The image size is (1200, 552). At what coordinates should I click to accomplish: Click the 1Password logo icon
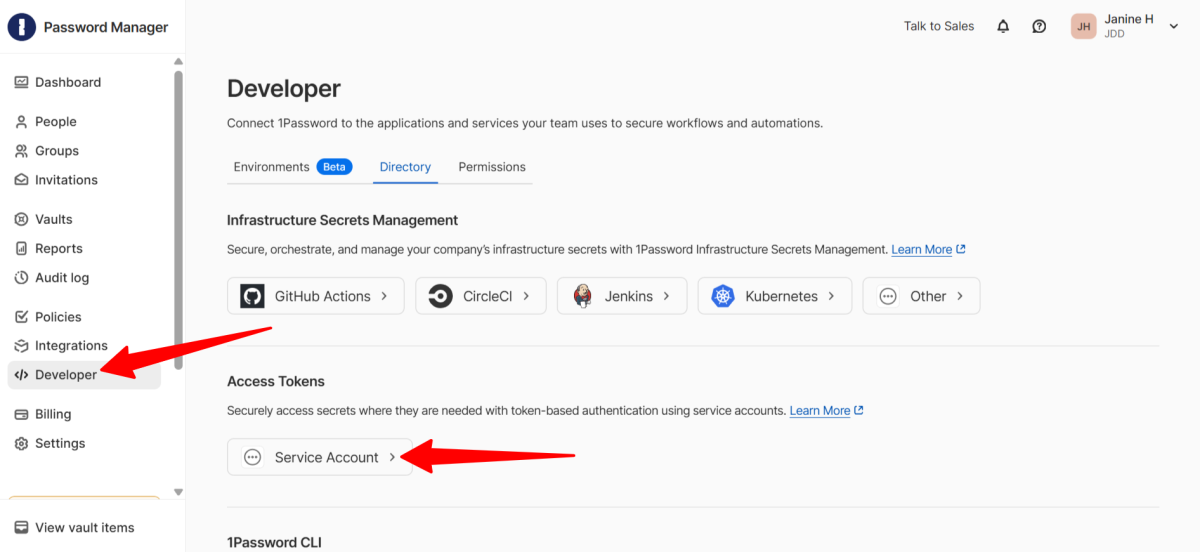tap(22, 27)
